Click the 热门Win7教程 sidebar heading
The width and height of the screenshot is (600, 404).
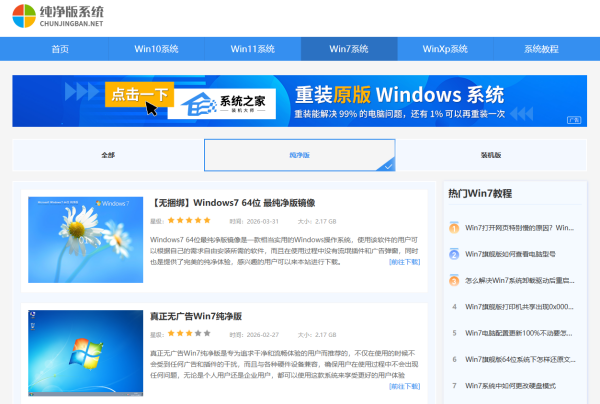point(480,194)
